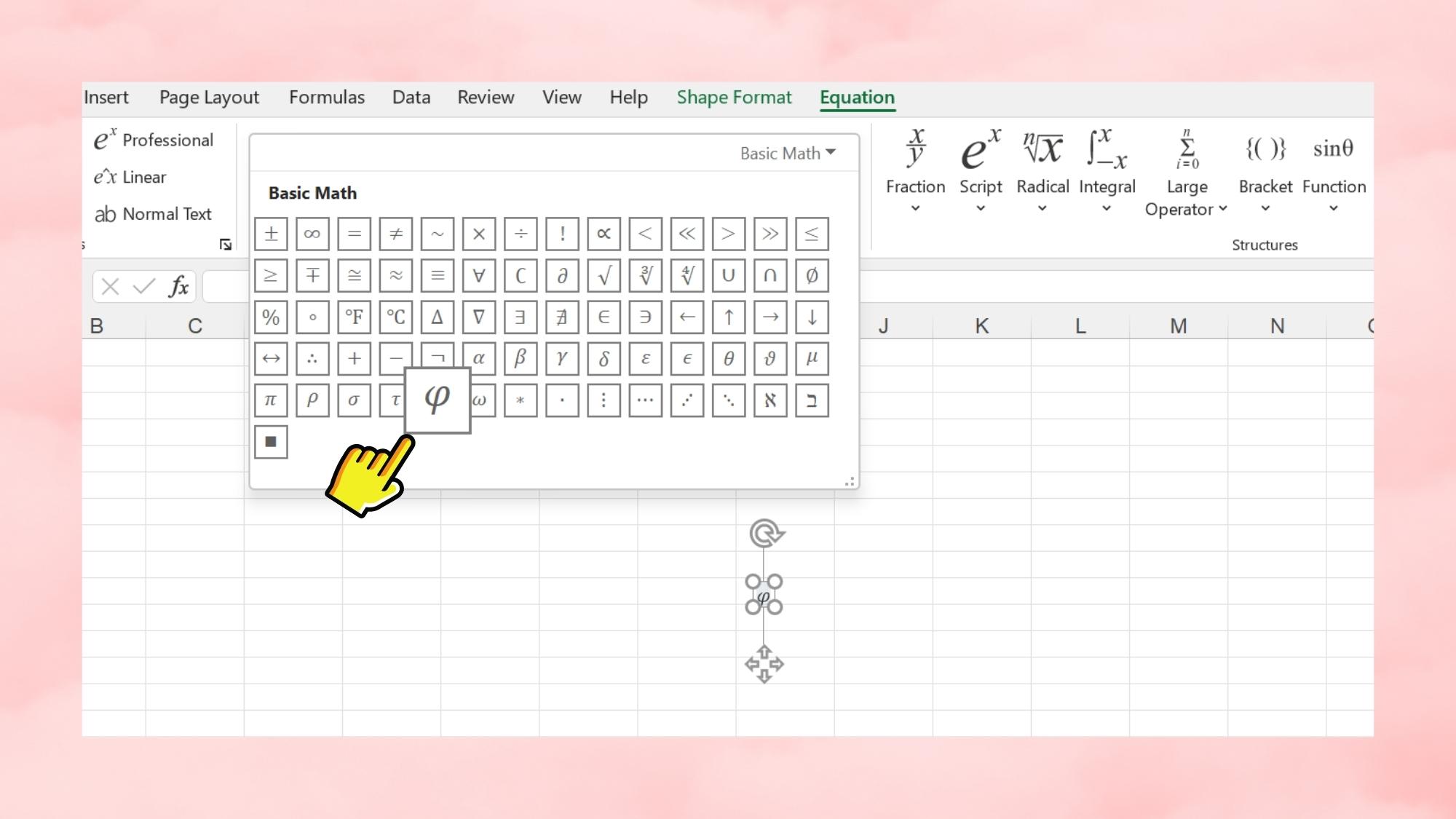Switch to the Formulas tab
1456x819 pixels.
[327, 97]
